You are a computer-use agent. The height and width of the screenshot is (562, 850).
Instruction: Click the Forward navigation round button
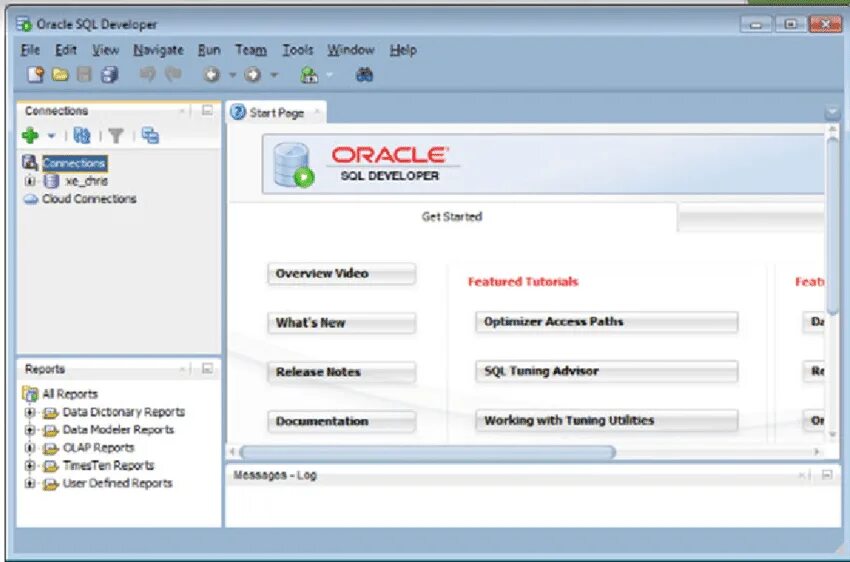point(253,74)
